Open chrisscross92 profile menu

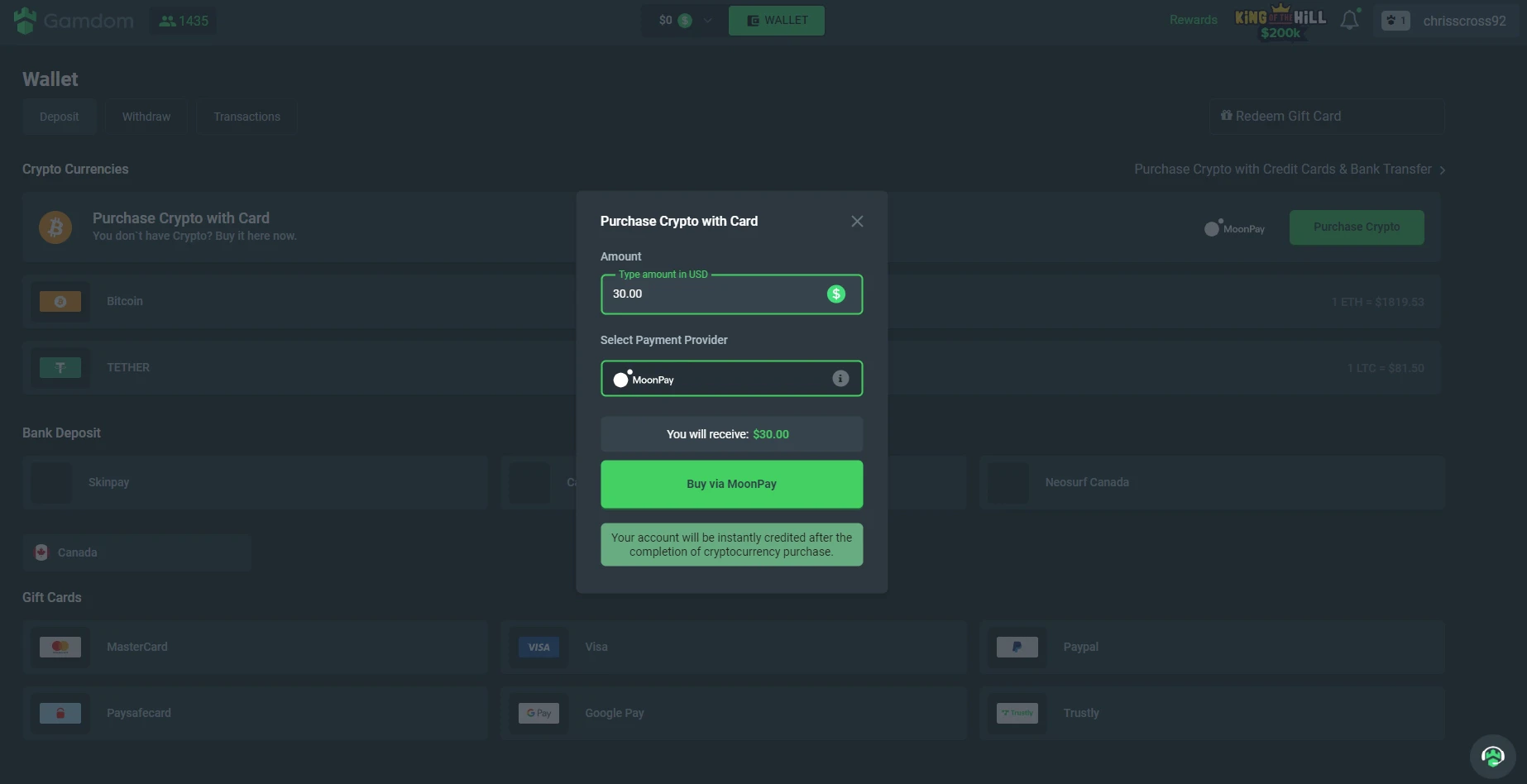click(1464, 21)
